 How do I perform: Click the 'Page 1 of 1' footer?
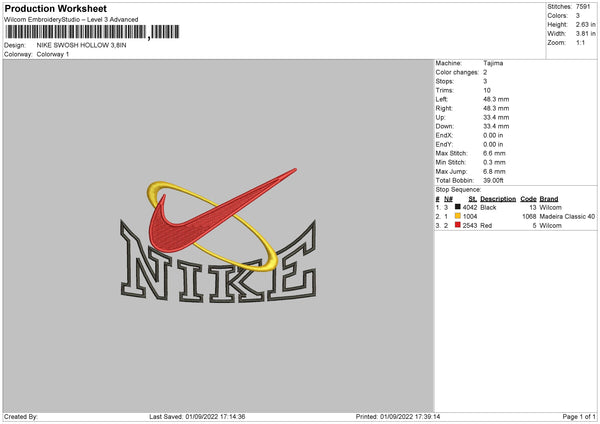pyautogui.click(x=579, y=417)
